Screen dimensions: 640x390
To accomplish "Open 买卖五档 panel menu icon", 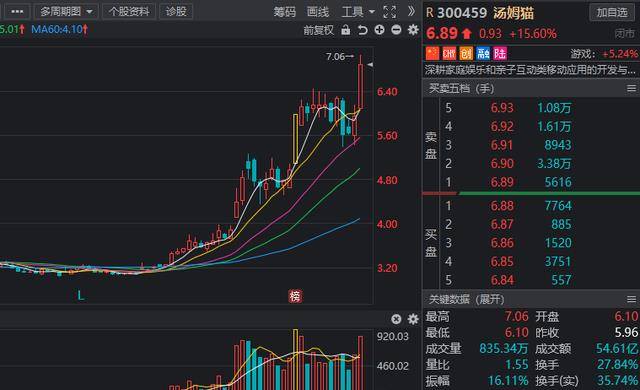I will point(631,88).
